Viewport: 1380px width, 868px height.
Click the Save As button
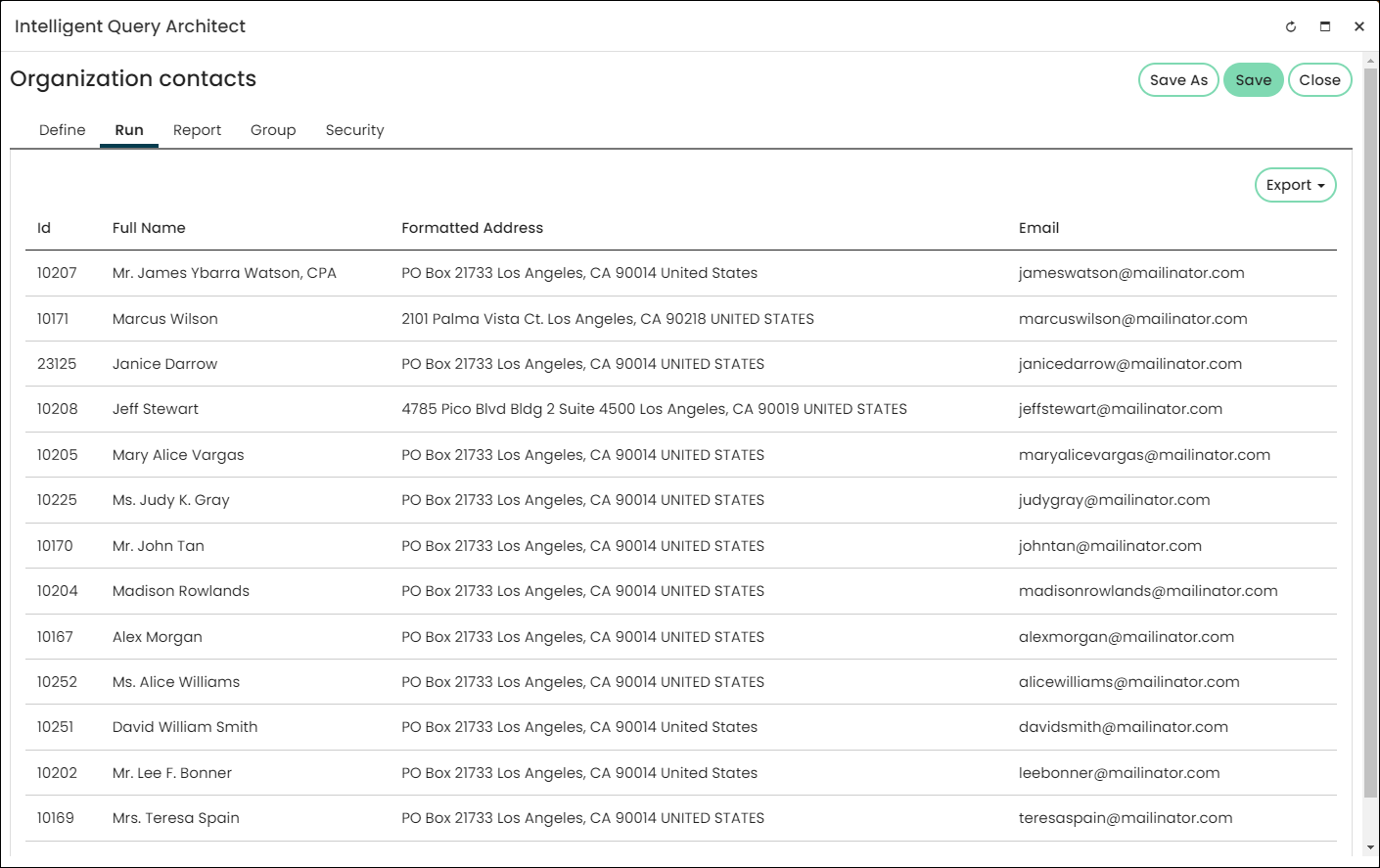pos(1178,80)
